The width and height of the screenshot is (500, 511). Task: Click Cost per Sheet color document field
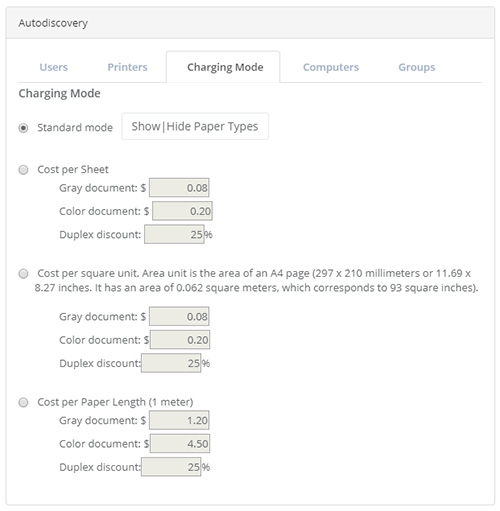tap(182, 211)
